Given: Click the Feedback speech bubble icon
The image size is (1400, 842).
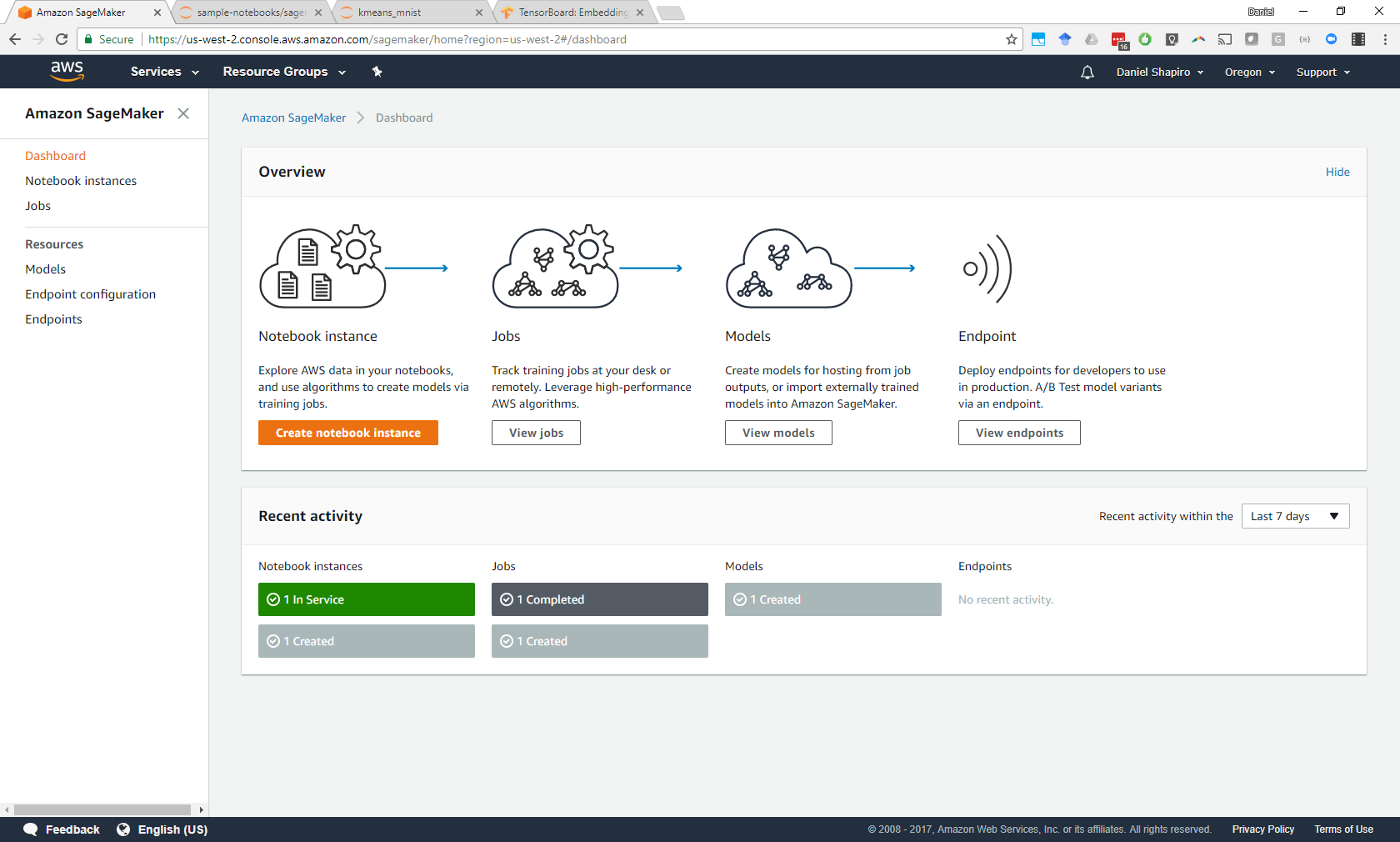Looking at the screenshot, I should click(x=31, y=829).
